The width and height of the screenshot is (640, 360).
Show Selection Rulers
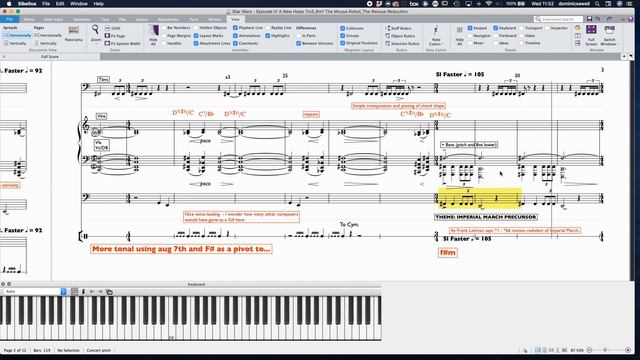pyautogui.click(x=402, y=43)
